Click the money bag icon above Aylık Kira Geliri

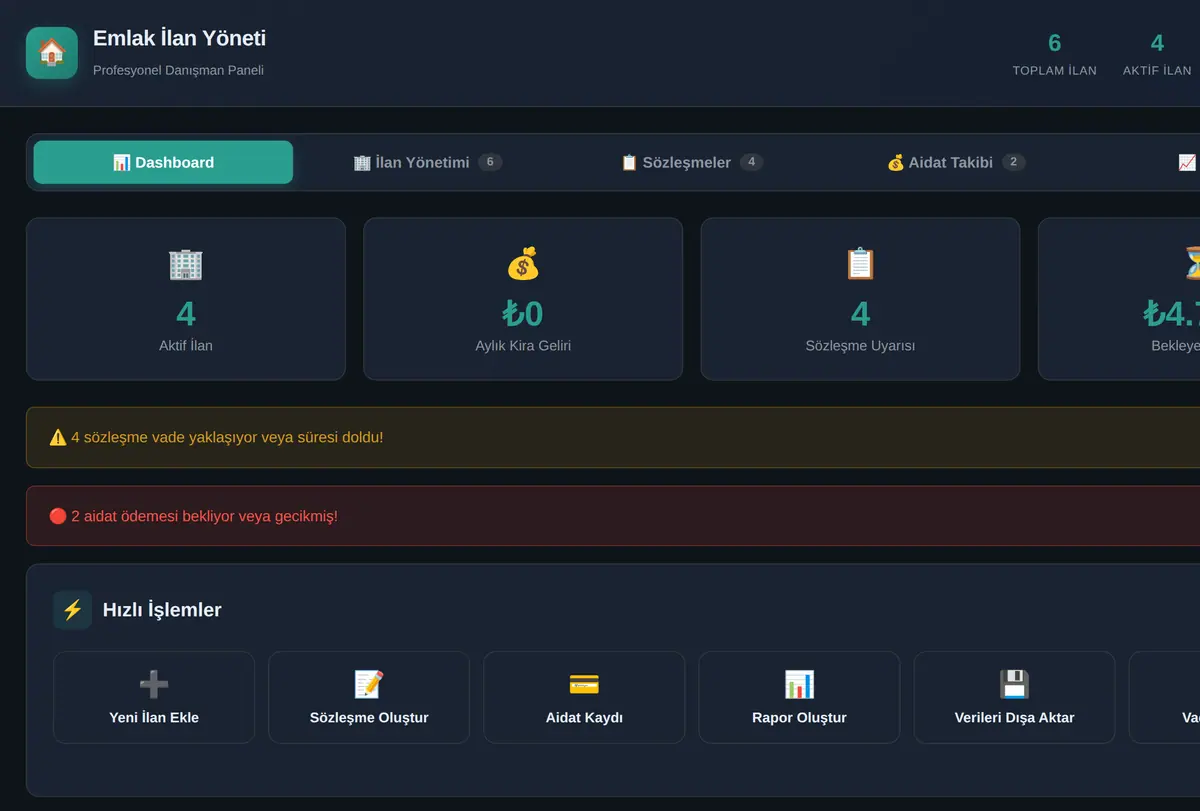click(523, 264)
